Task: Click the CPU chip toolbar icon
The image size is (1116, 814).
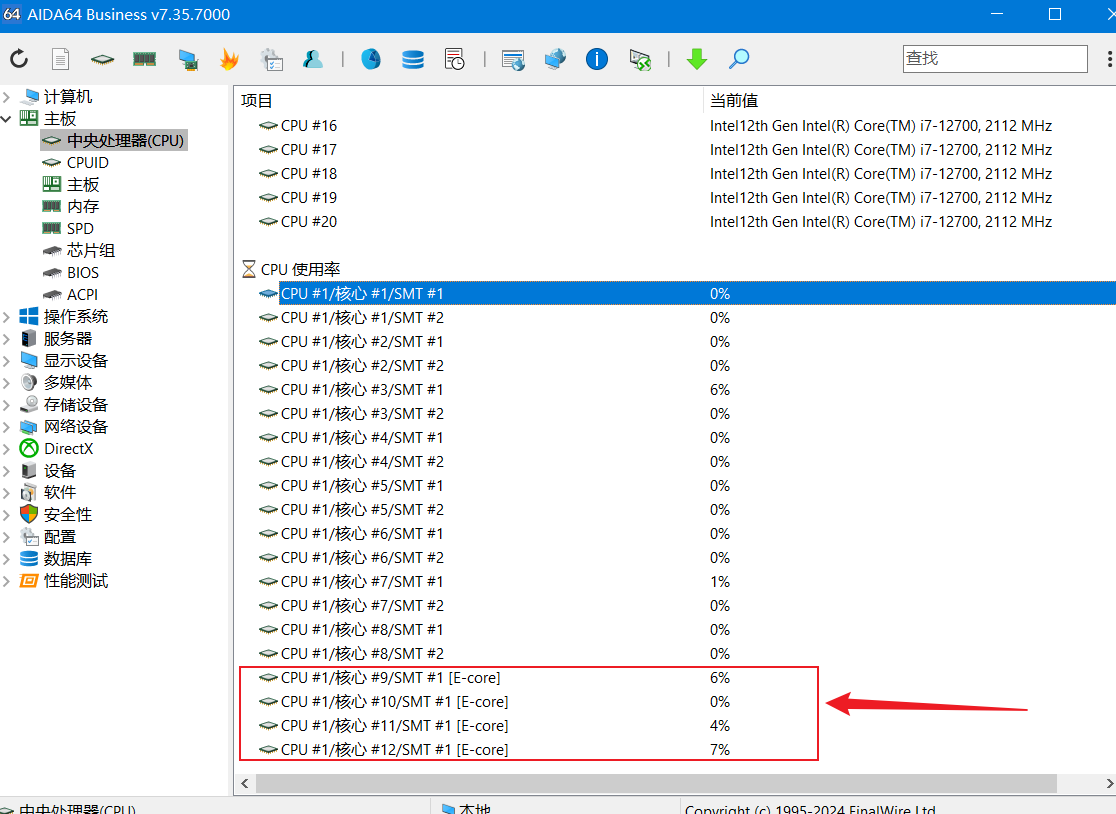Action: (102, 59)
